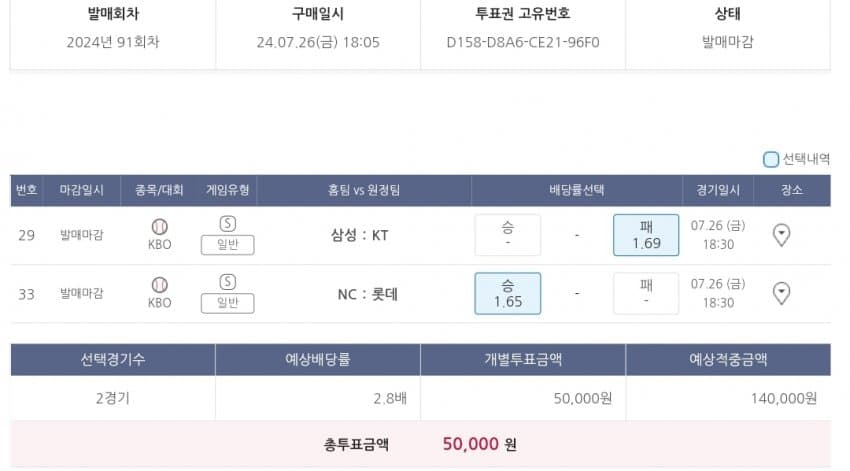Viewport: 850px width, 471px height.
Task: Click the S game-type icon for 삼성 : KT
Action: click(x=227, y=224)
